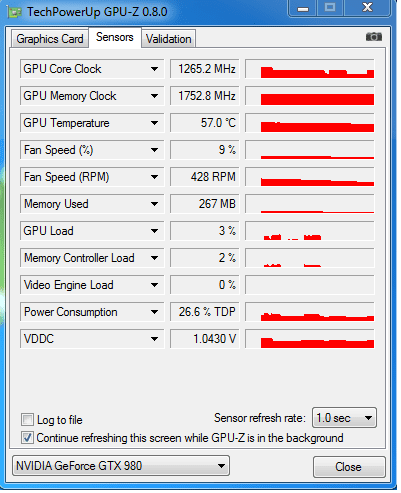Open the Memory Used dropdown arrow
Image resolution: width=401 pixels, height=493 pixels.
coord(154,204)
